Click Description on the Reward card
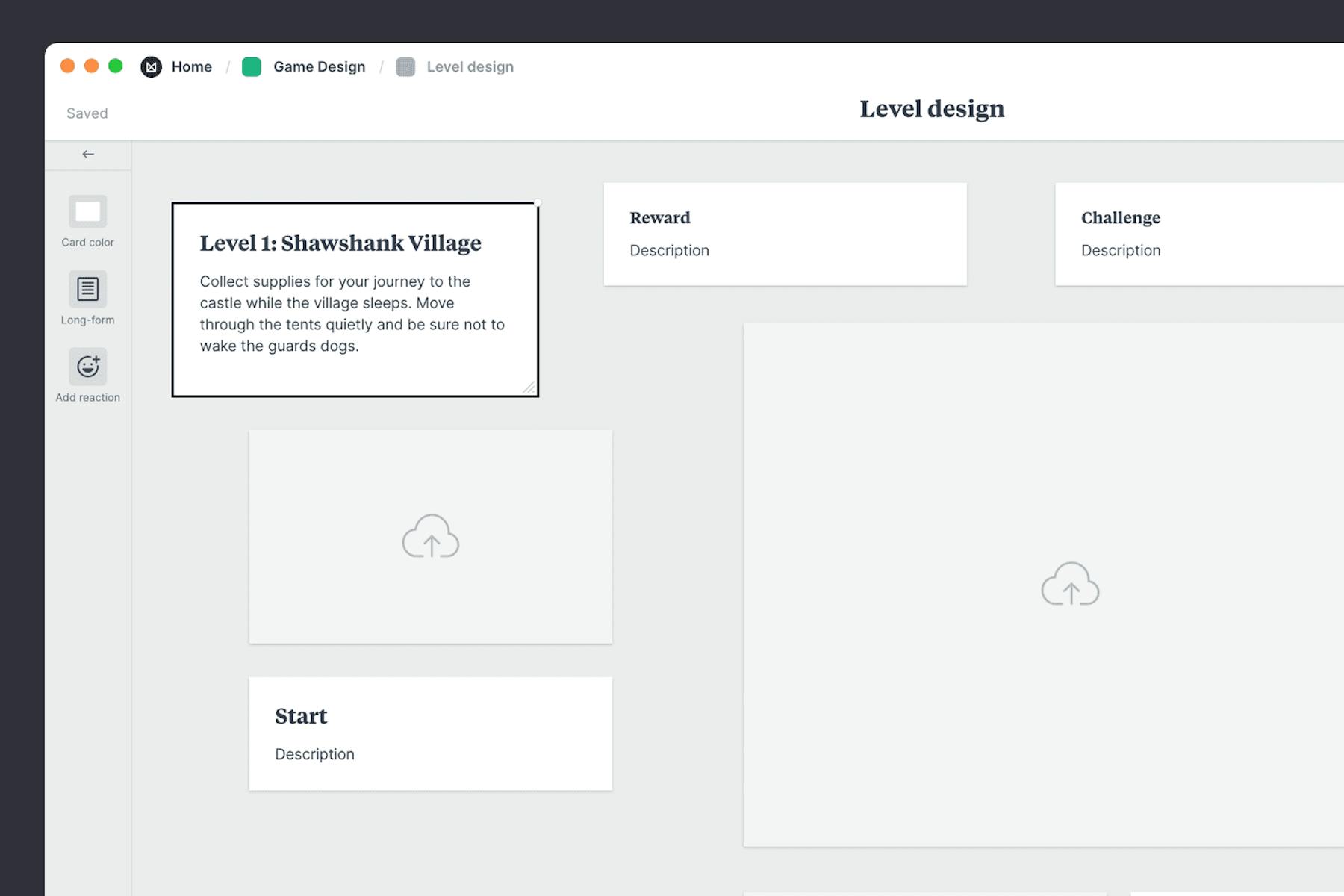The height and width of the screenshot is (896, 1344). pyautogui.click(x=669, y=250)
